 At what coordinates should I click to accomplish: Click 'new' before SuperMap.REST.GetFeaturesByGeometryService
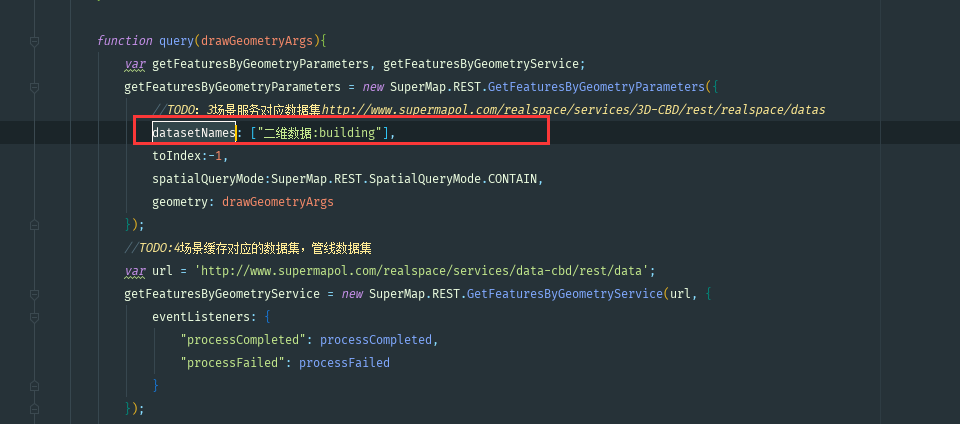[x=352, y=294]
